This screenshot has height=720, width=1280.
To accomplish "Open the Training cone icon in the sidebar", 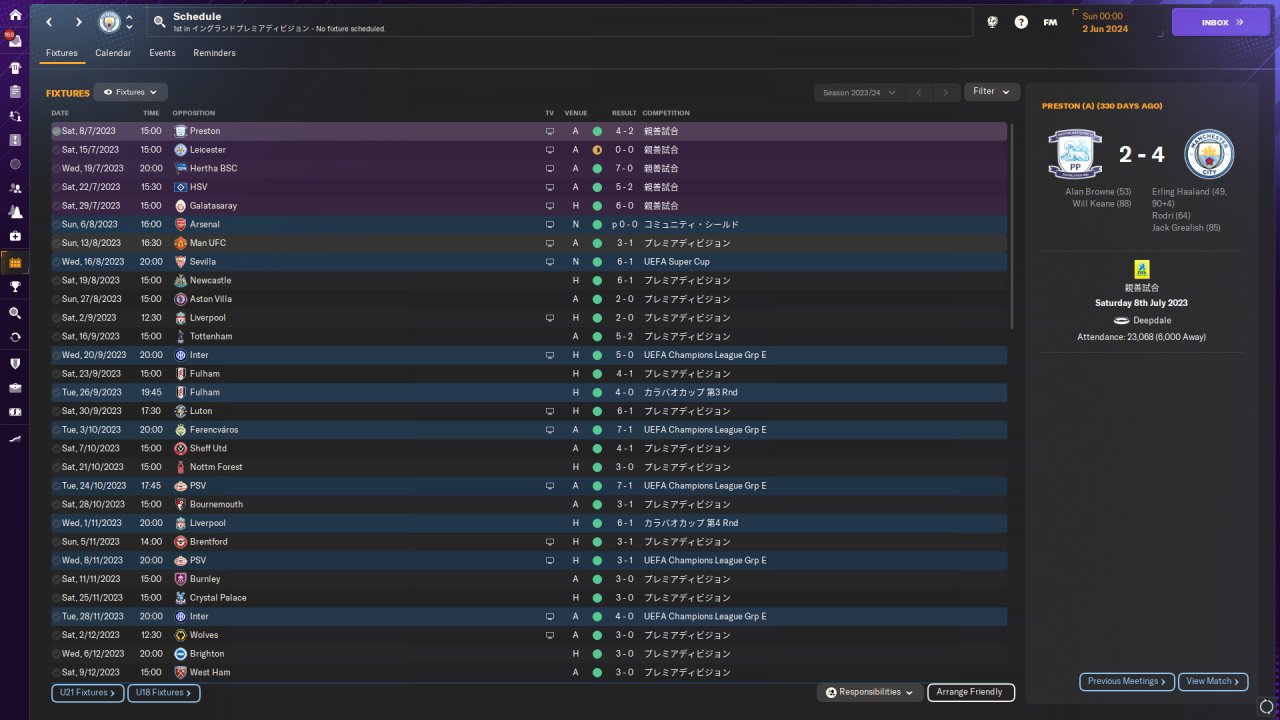I will click(x=15, y=212).
